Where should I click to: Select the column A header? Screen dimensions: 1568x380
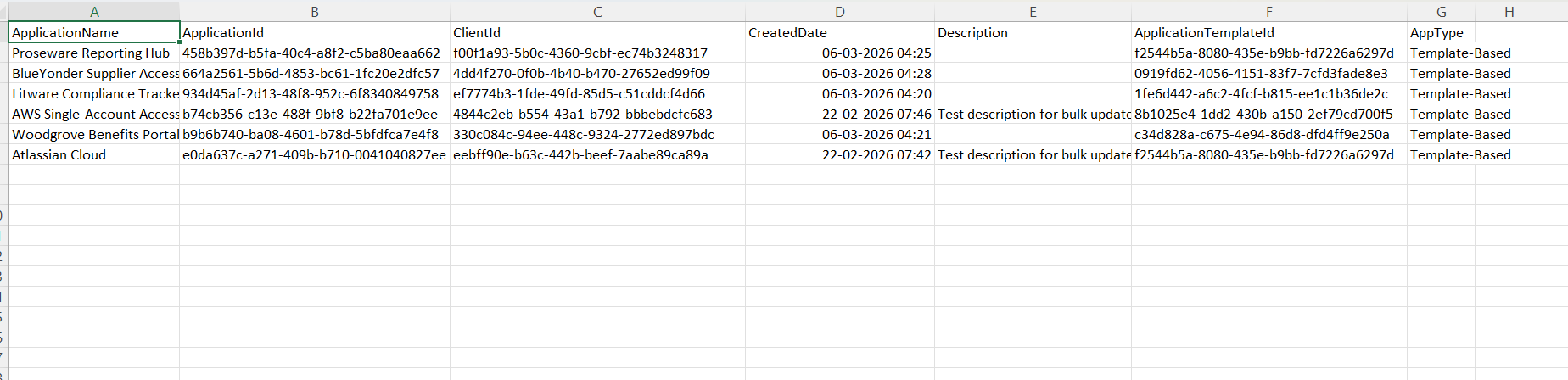point(94,12)
